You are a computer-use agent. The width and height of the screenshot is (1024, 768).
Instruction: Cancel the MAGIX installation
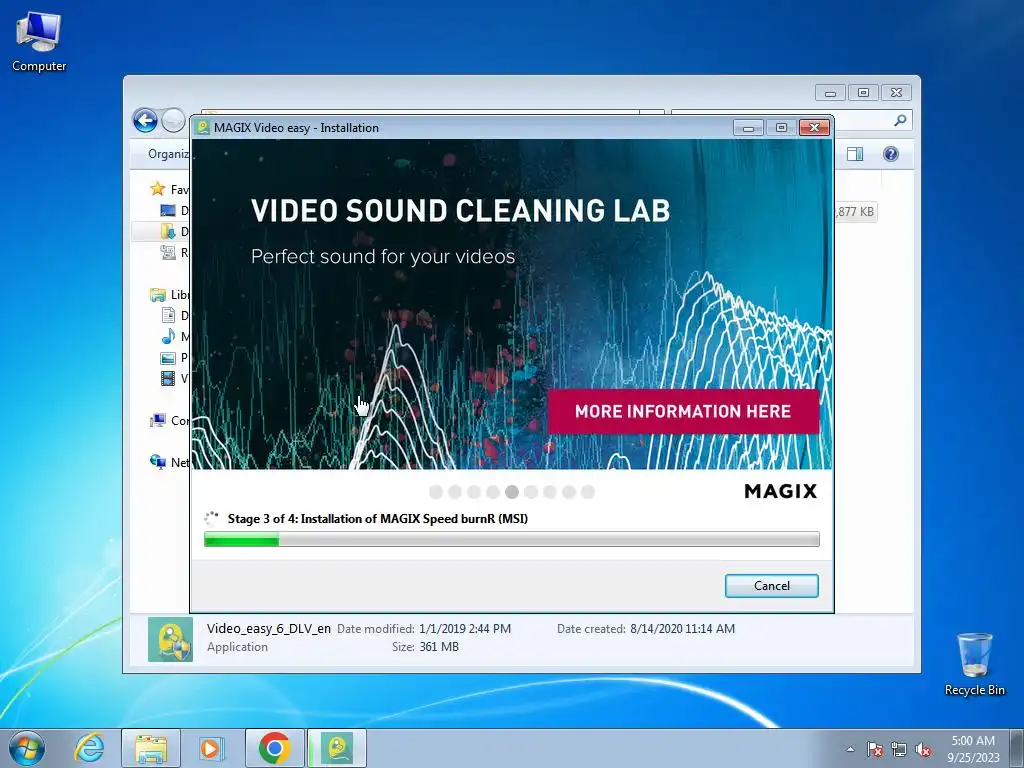771,586
